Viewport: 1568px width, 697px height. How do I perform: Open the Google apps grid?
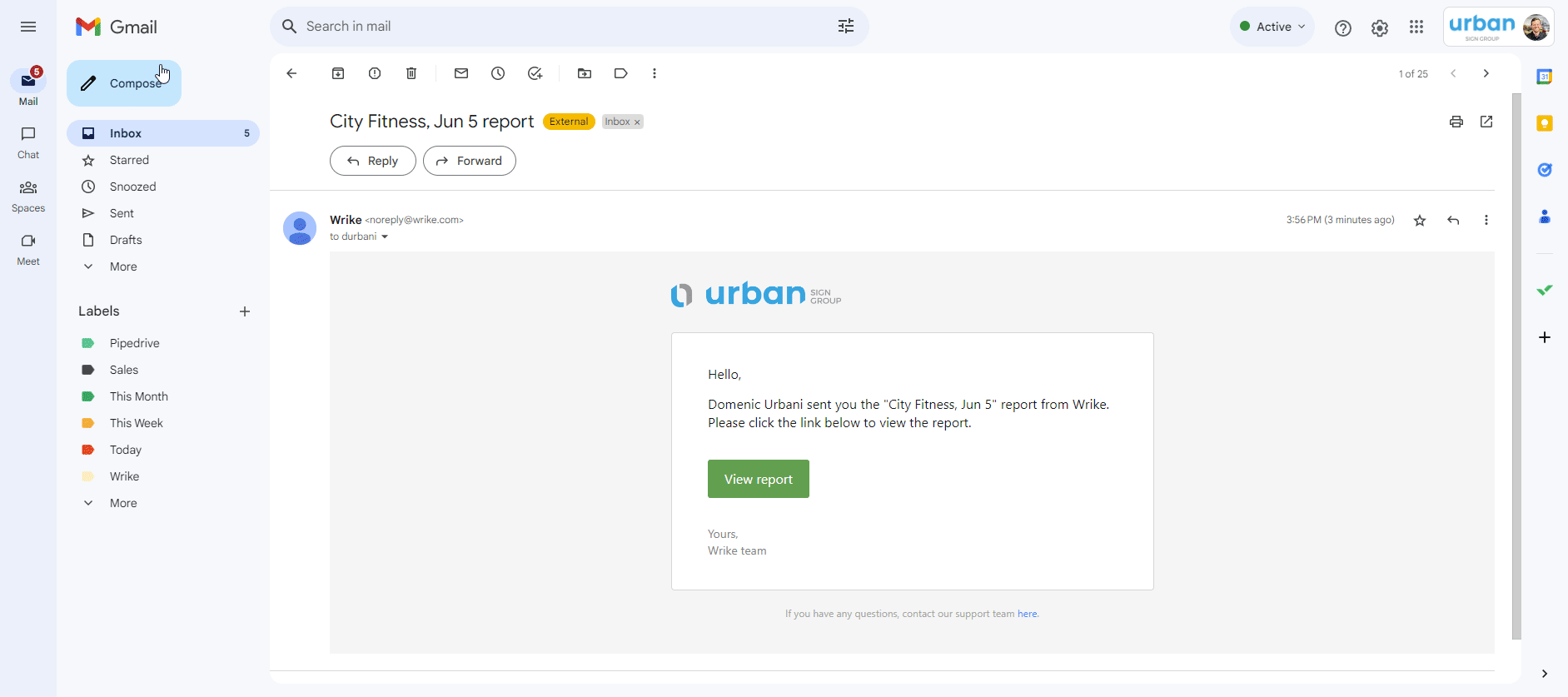tap(1416, 27)
